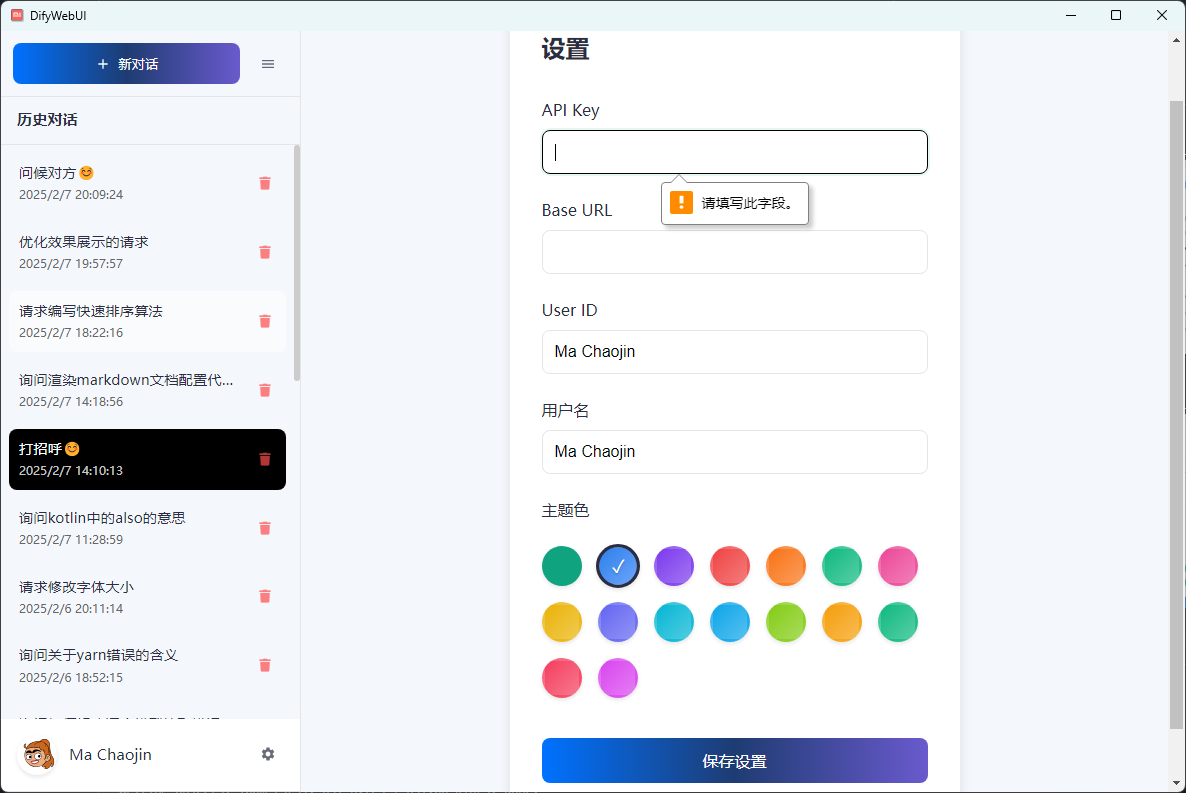Viewport: 1186px width, 793px height.
Task: Remove the 请求修改字体大小 conversation via trash icon
Action: click(x=265, y=596)
